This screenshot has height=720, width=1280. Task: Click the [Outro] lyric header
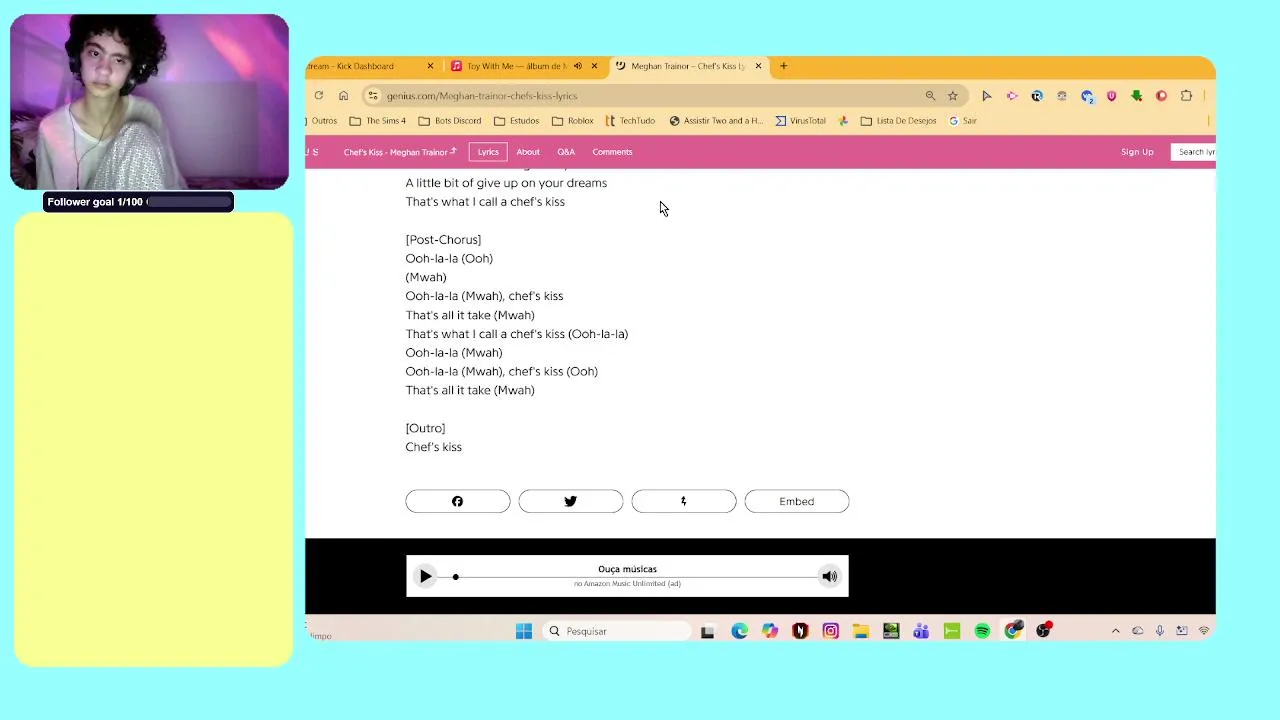point(425,428)
